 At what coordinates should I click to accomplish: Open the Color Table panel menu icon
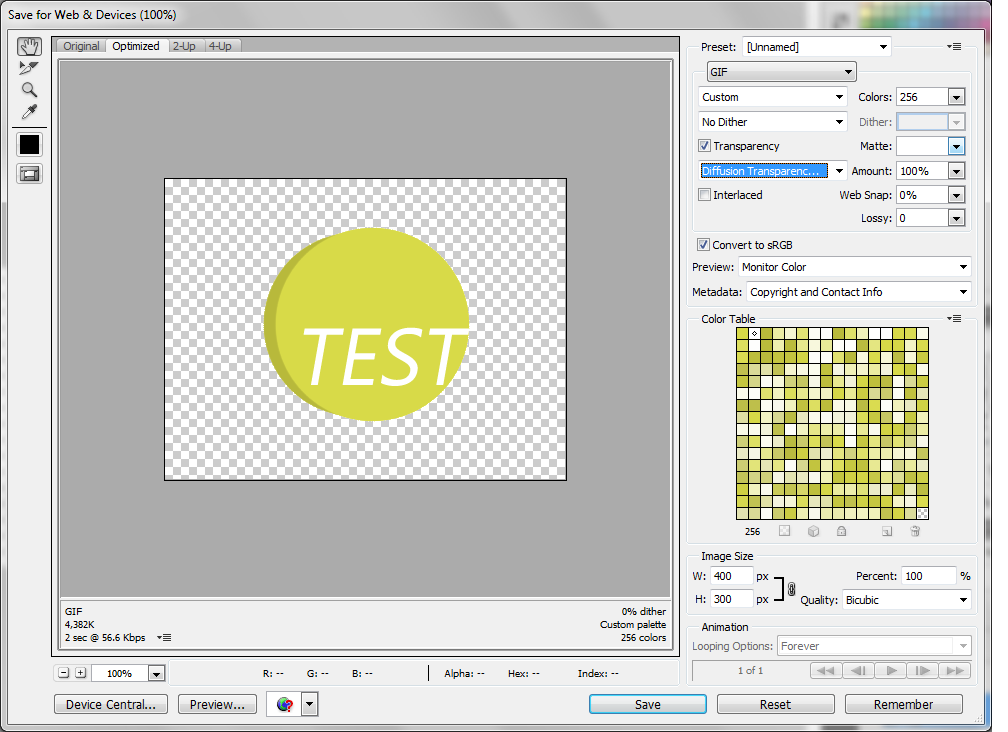[x=955, y=319]
